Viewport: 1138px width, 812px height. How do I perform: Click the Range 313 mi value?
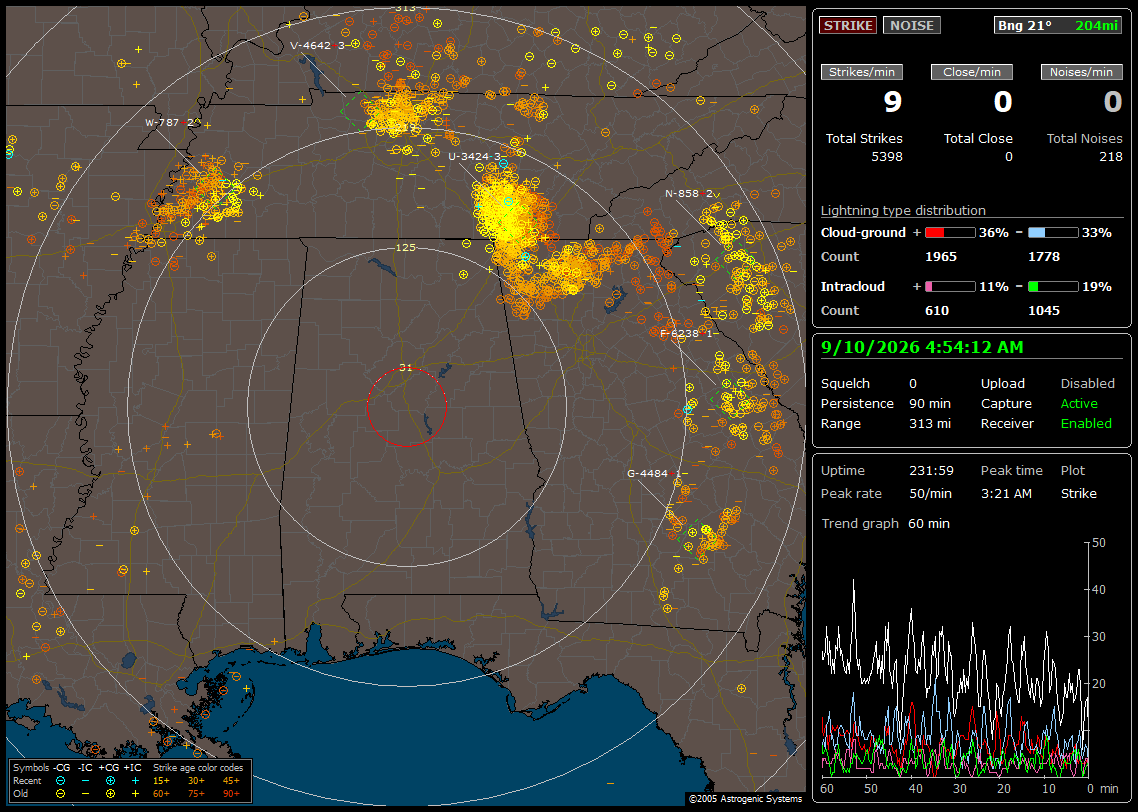pyautogui.click(x=930, y=424)
